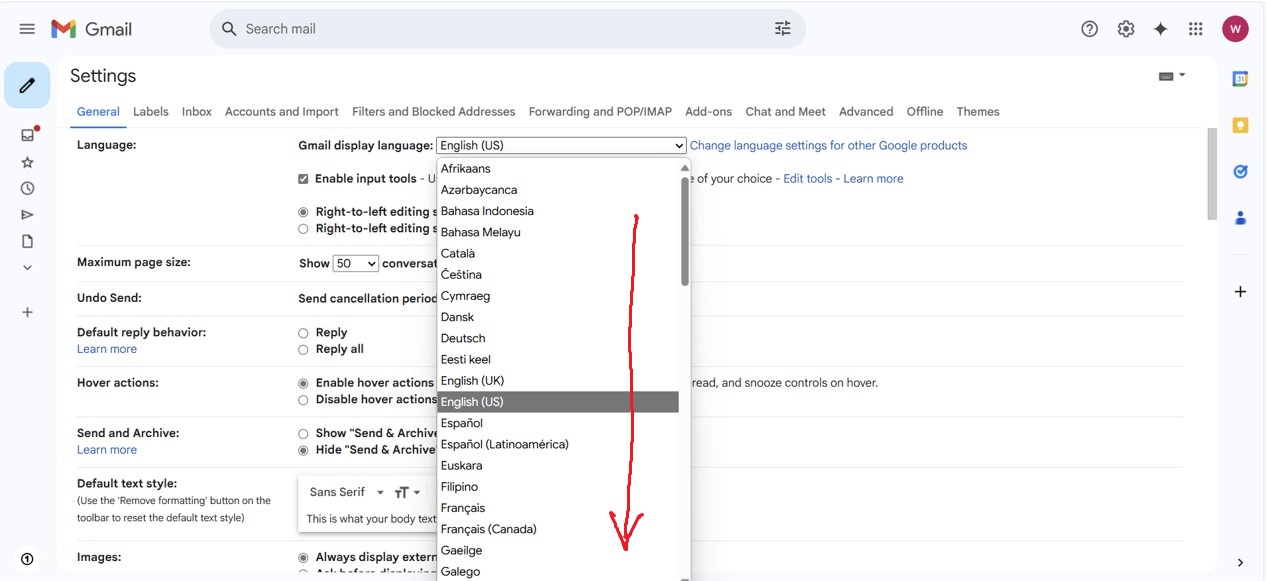Image resolution: width=1266 pixels, height=581 pixels.
Task: Select Reply default behavior
Action: (303, 333)
